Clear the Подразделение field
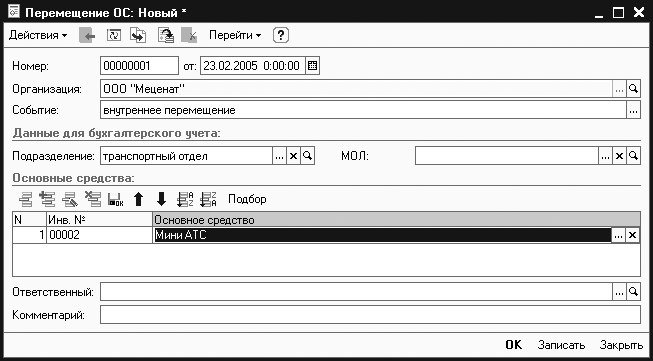Image resolution: width=653 pixels, height=361 pixels. point(293,156)
